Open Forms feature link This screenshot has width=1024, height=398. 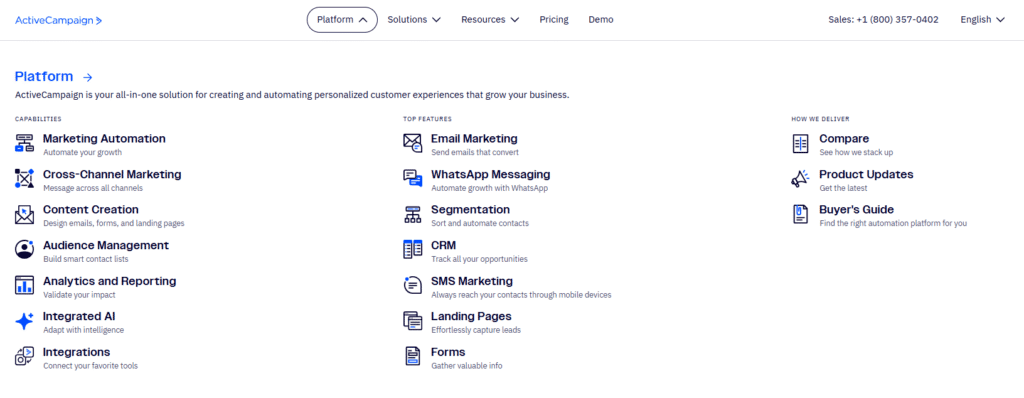448,352
